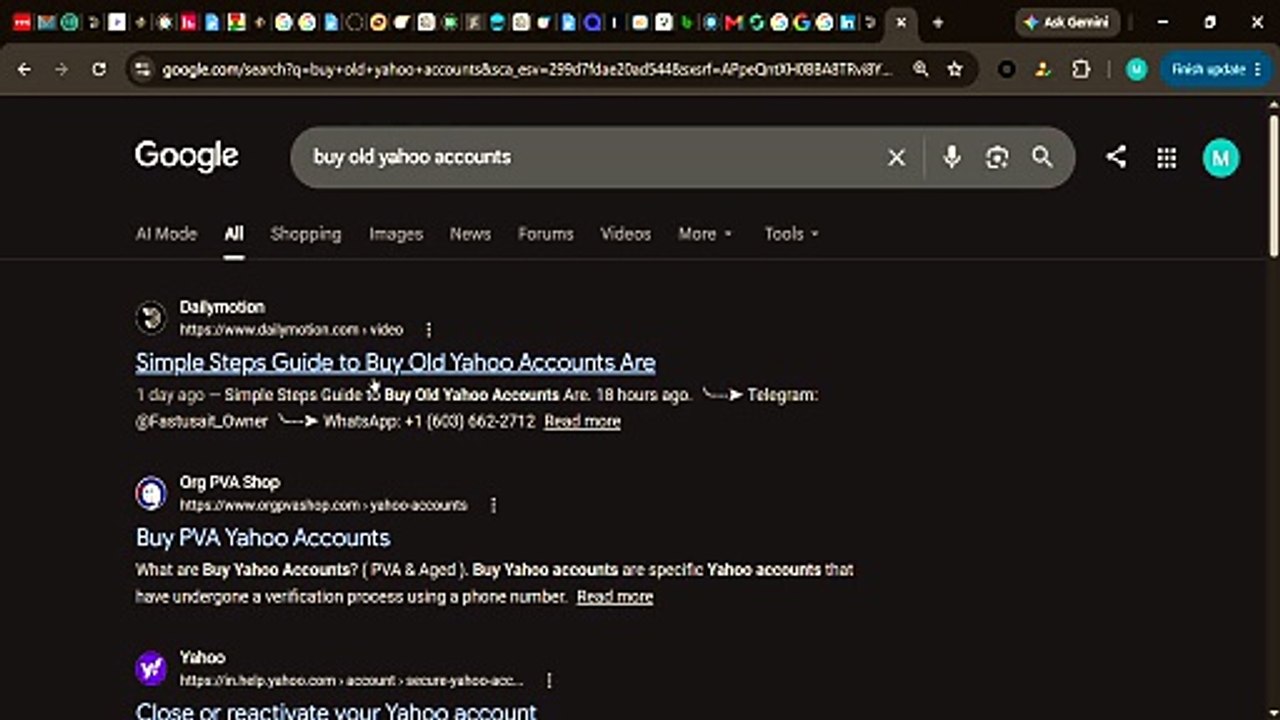Open the new tab plus button
1280x720 pixels.
coord(938,22)
